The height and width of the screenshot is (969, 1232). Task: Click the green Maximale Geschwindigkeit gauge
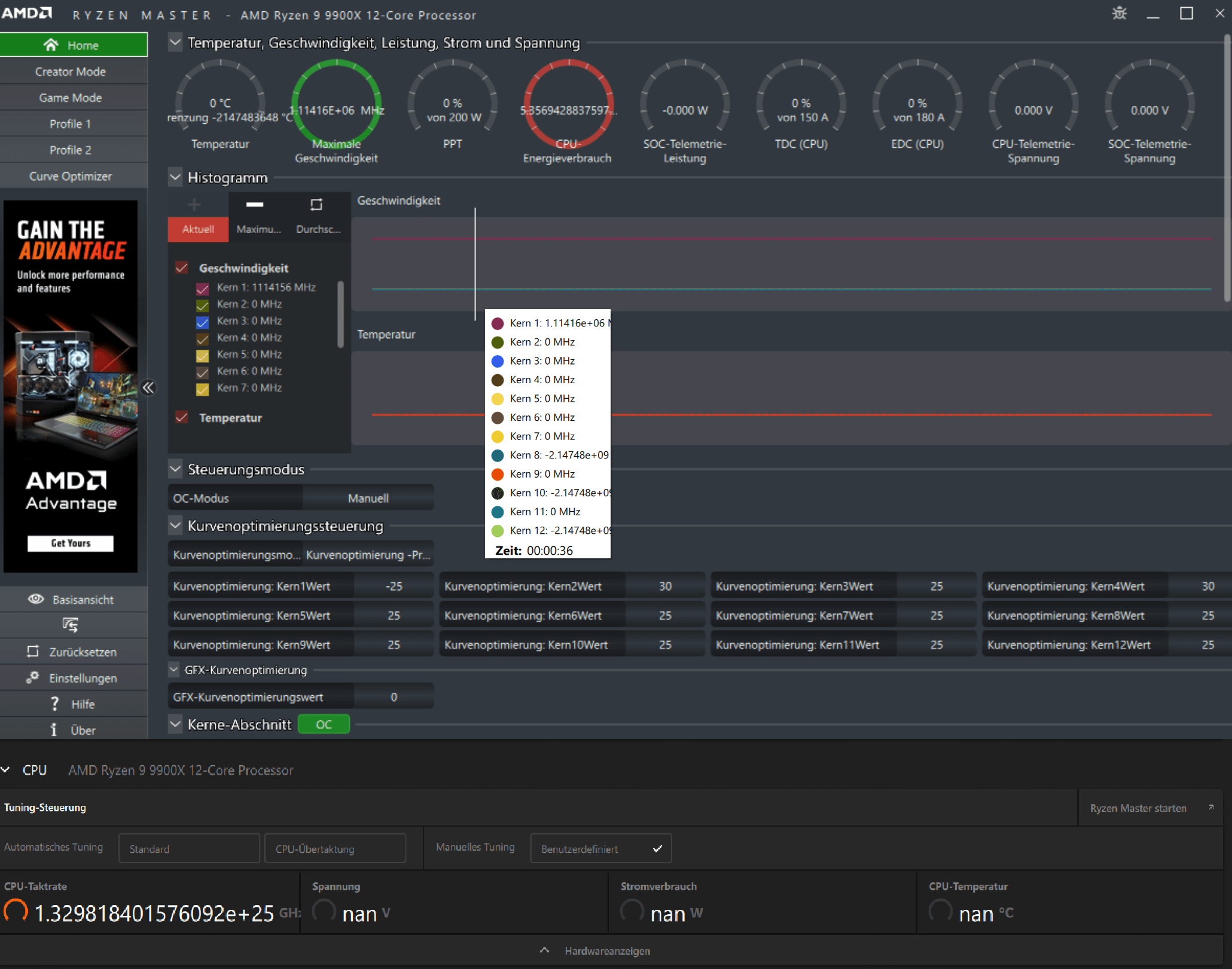(x=336, y=103)
